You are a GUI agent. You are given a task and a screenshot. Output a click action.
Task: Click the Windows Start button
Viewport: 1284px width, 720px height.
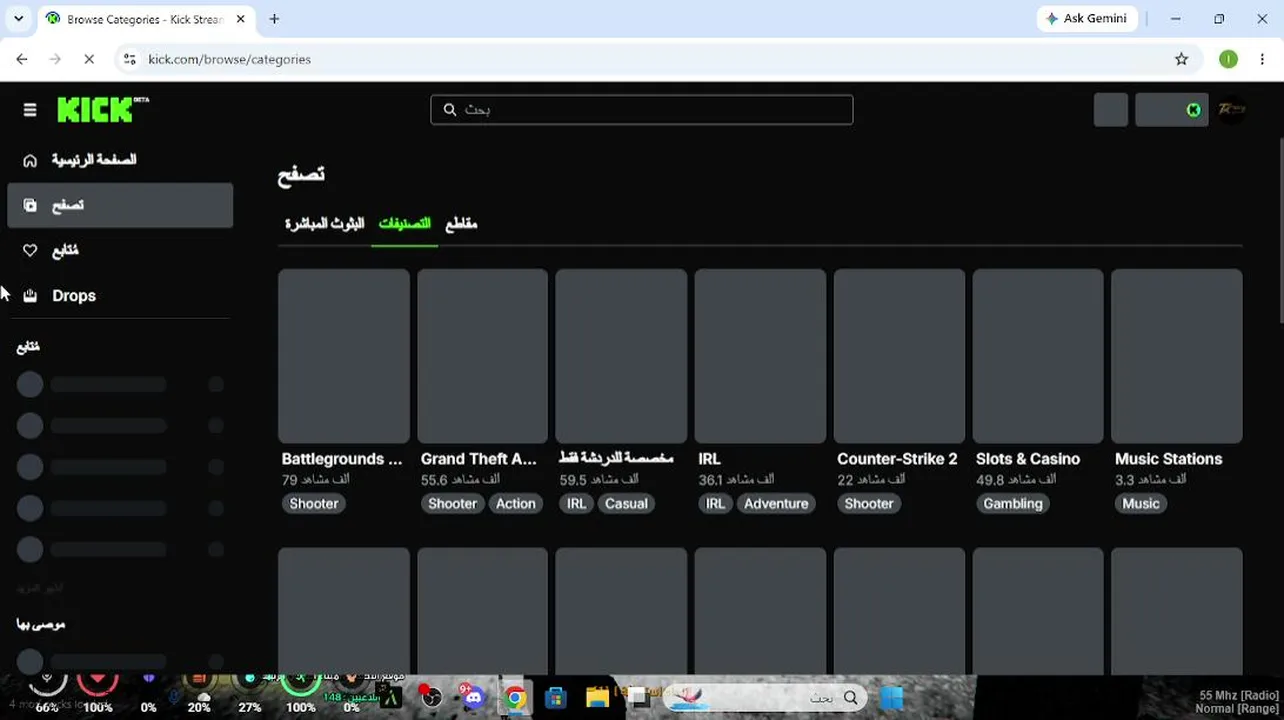[x=892, y=698]
